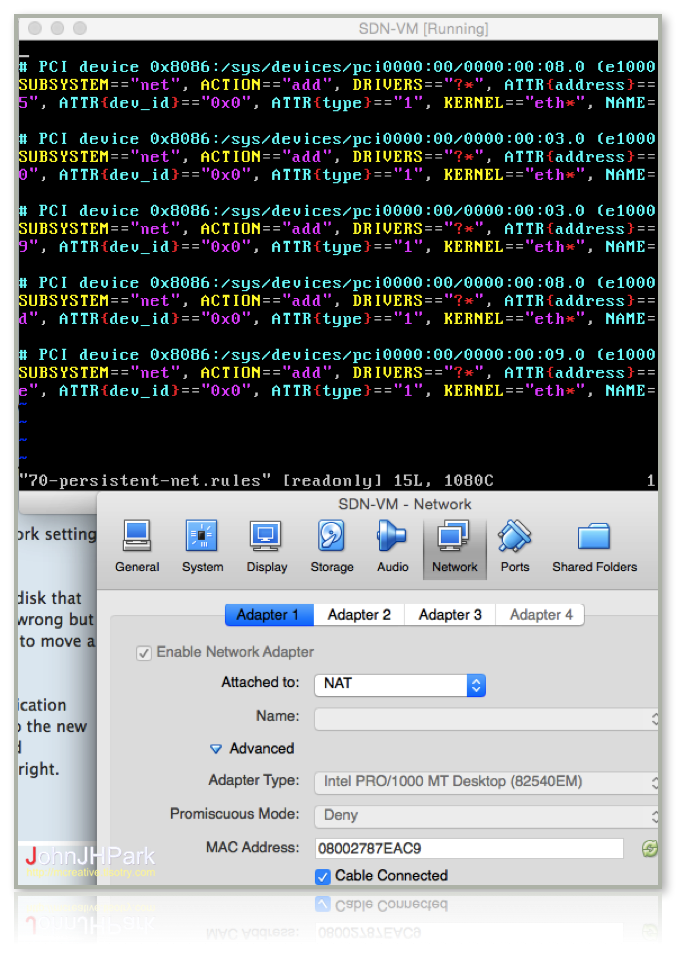Switch to the Adapter 3 tab
The width and height of the screenshot is (676, 959).
pos(450,615)
